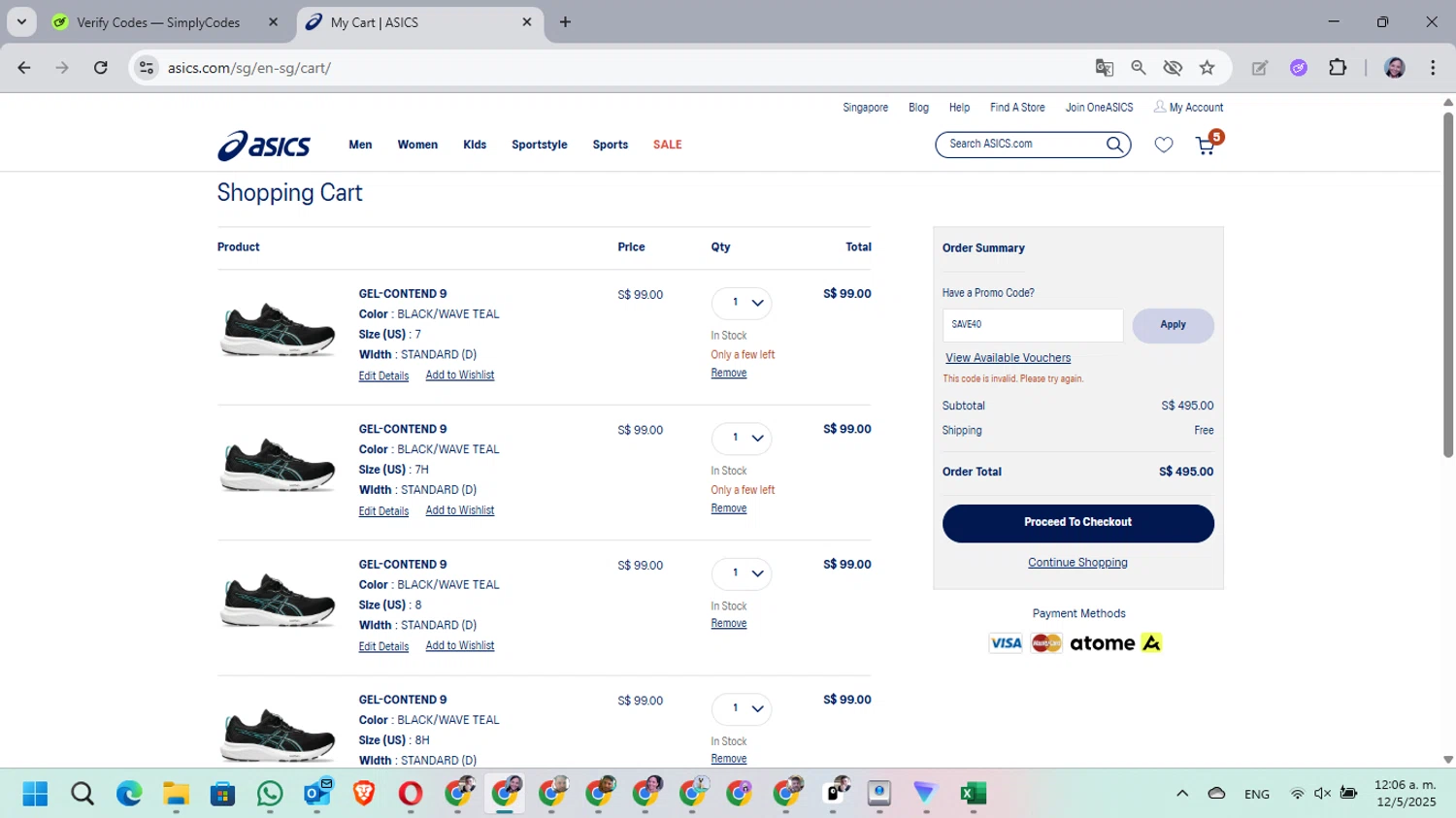Click the purple extension icon in toolbar

(1299, 68)
